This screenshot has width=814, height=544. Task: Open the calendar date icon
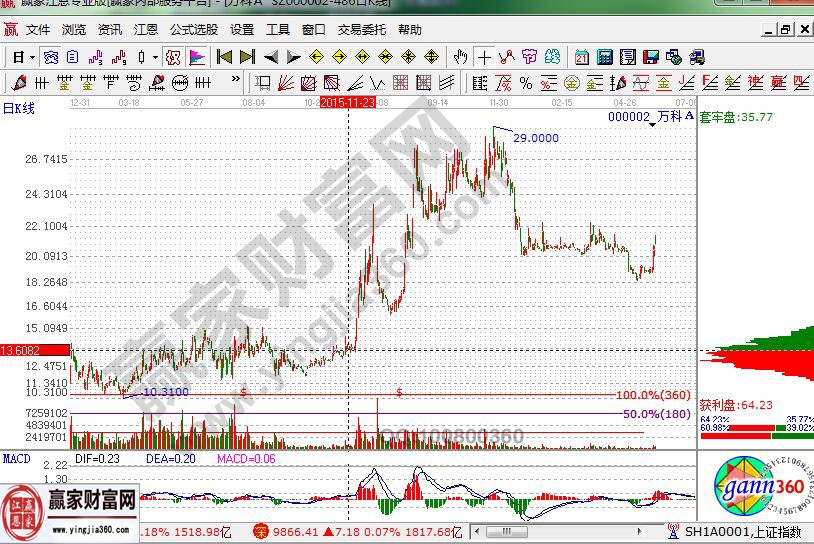click(x=582, y=57)
